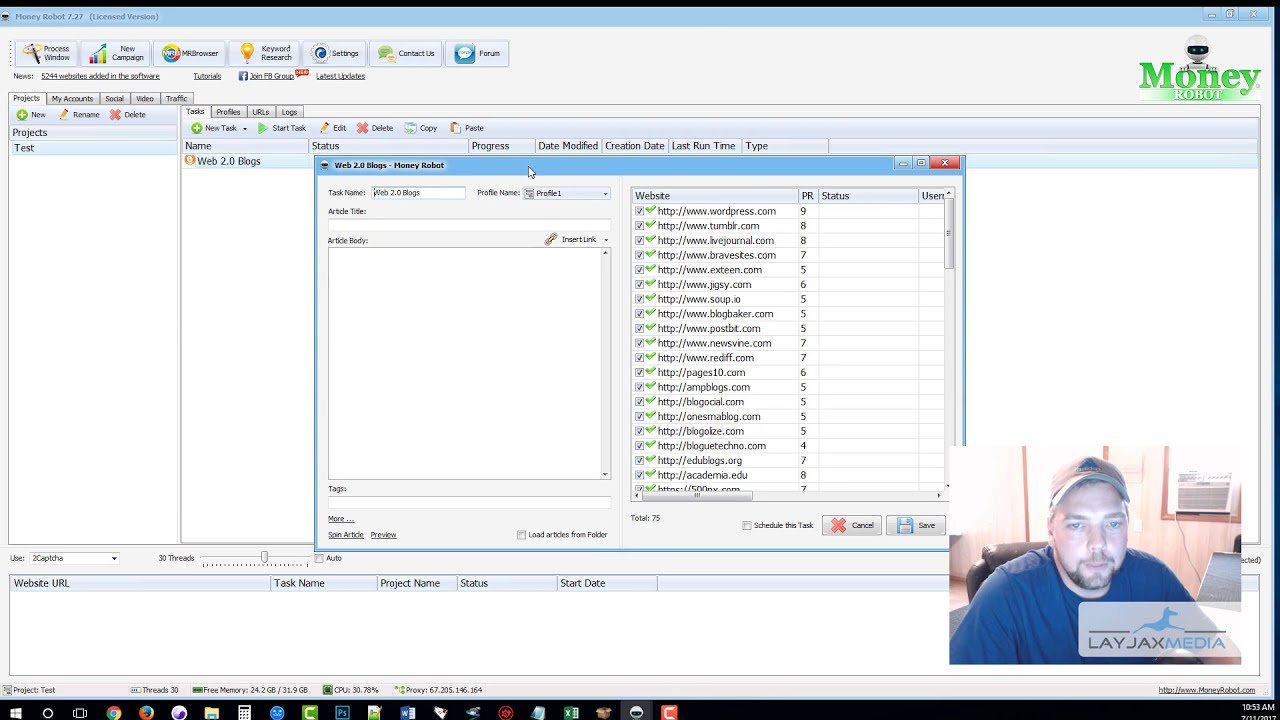1280x720 pixels.
Task: Open Photoshop from the taskbar
Action: 342,713
